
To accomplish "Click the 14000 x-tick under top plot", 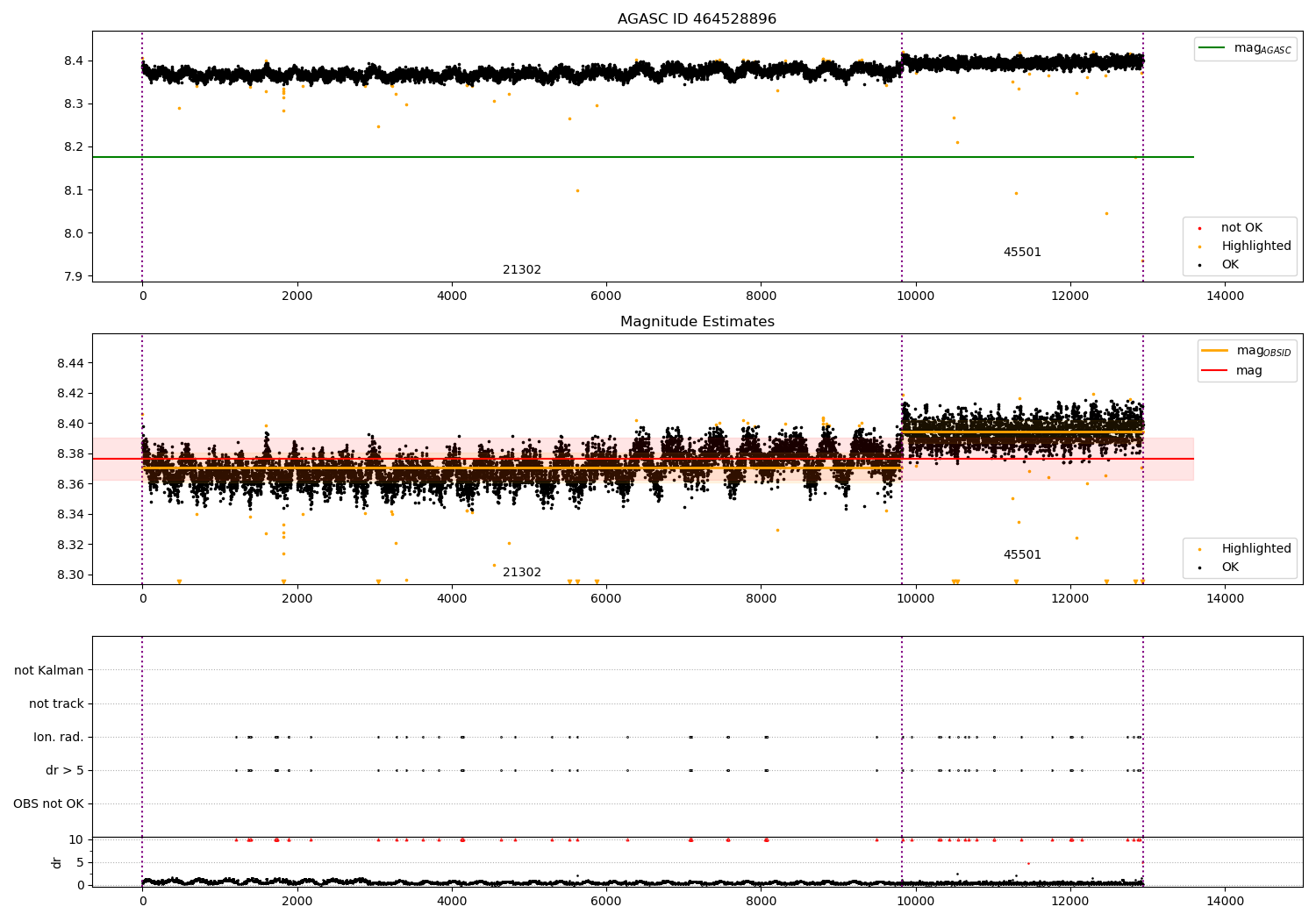I will [1225, 296].
